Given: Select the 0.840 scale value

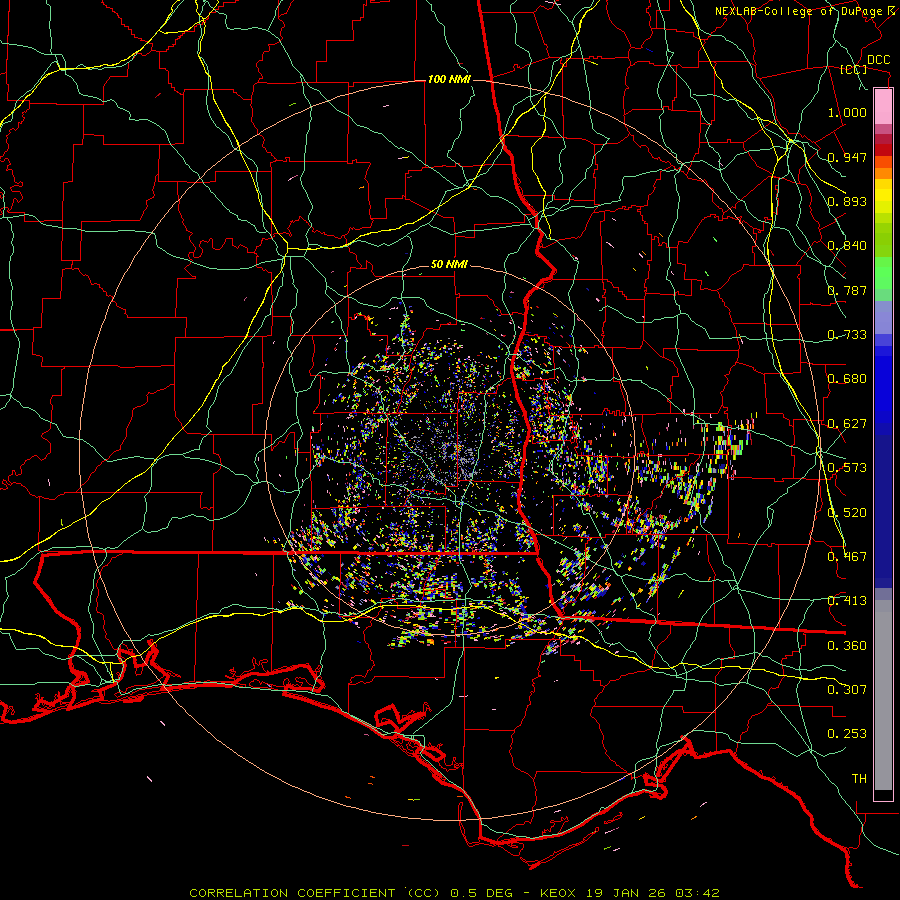Looking at the screenshot, I should click(x=847, y=246).
